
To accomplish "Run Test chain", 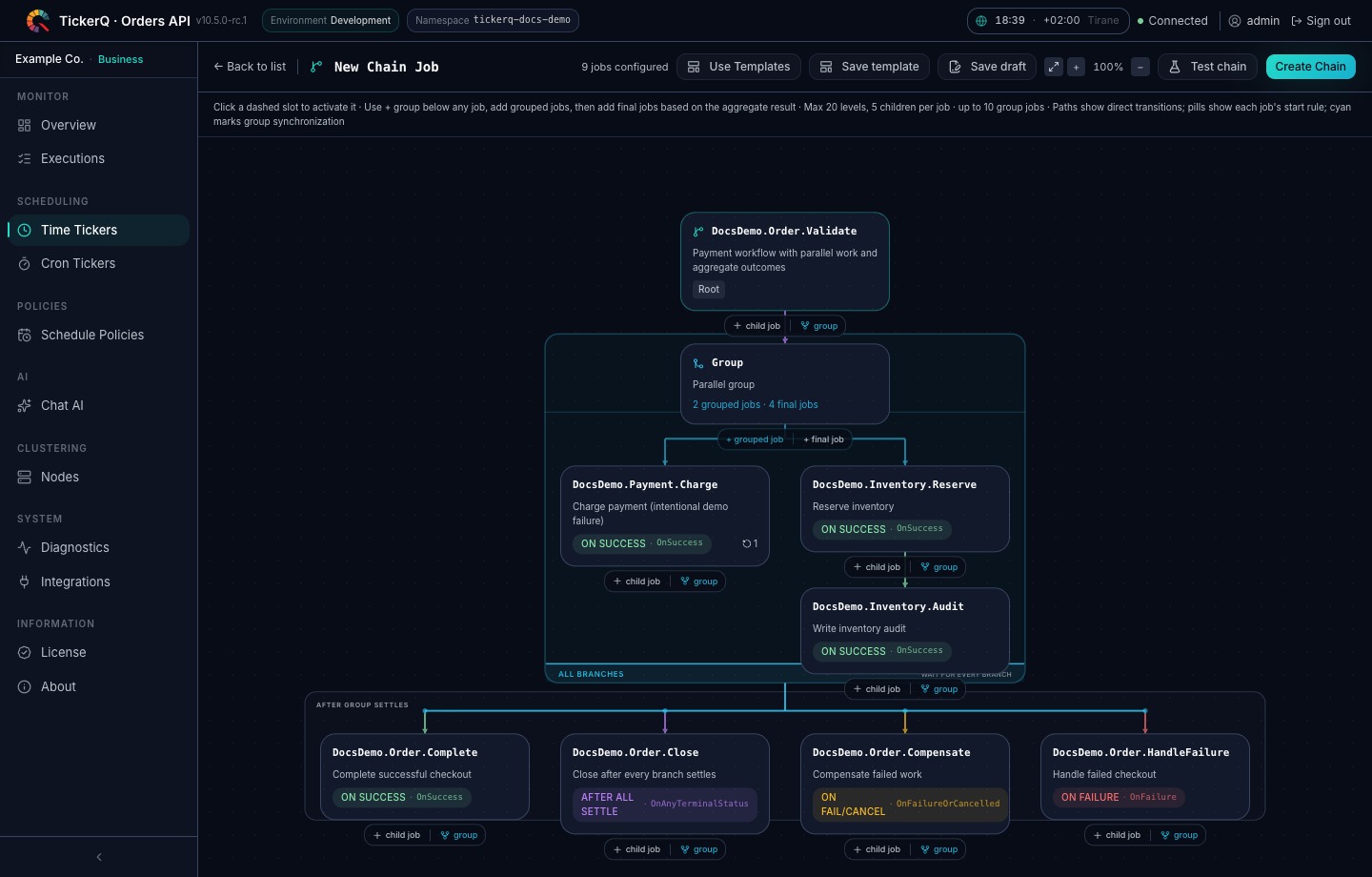I will click(1207, 67).
